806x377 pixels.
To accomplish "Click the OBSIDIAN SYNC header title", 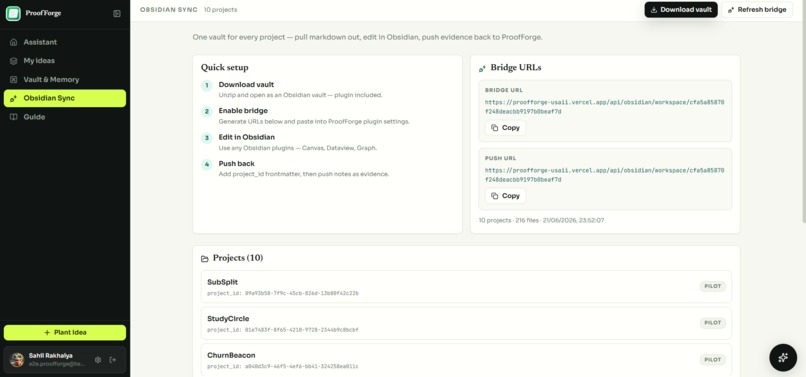I will coord(169,10).
